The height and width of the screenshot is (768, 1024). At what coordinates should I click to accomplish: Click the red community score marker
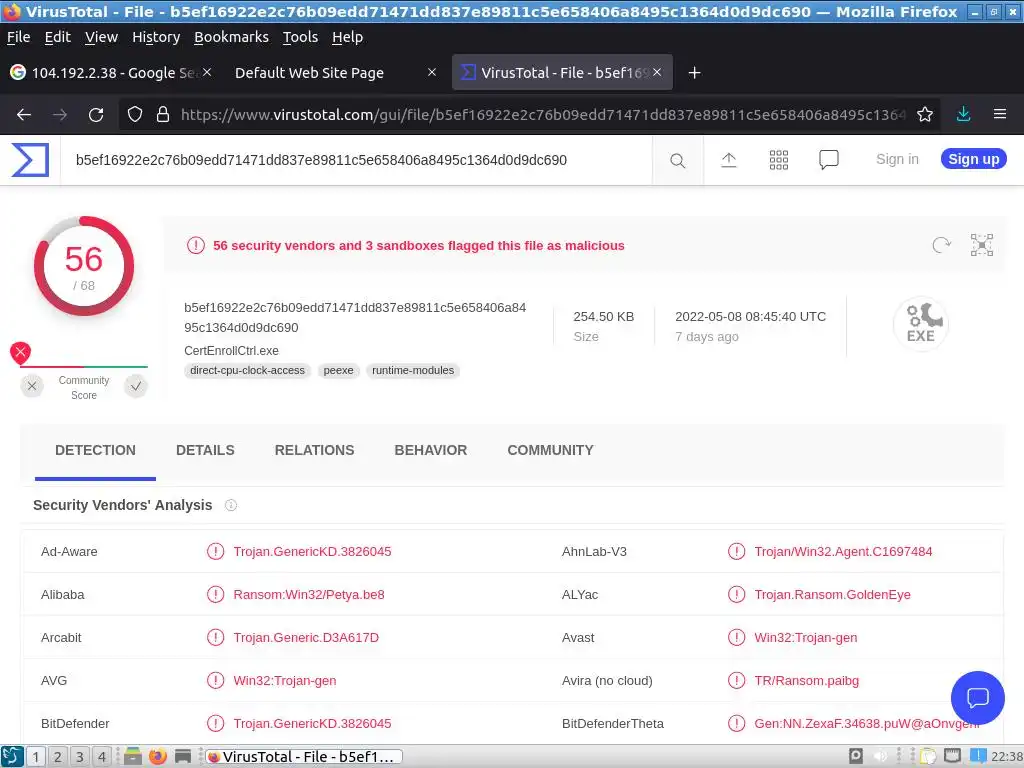point(20,353)
